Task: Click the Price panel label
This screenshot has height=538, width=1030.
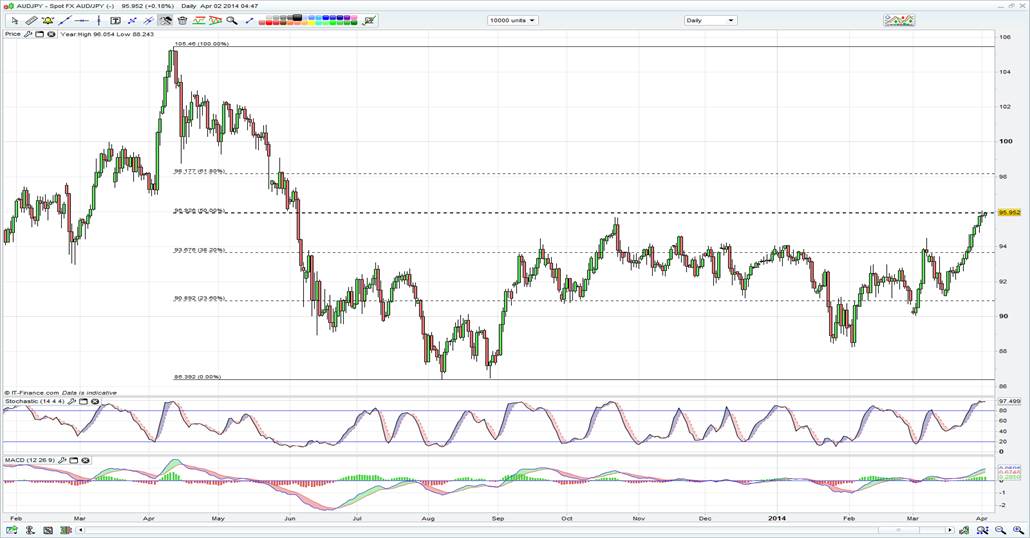Action: click(12, 34)
